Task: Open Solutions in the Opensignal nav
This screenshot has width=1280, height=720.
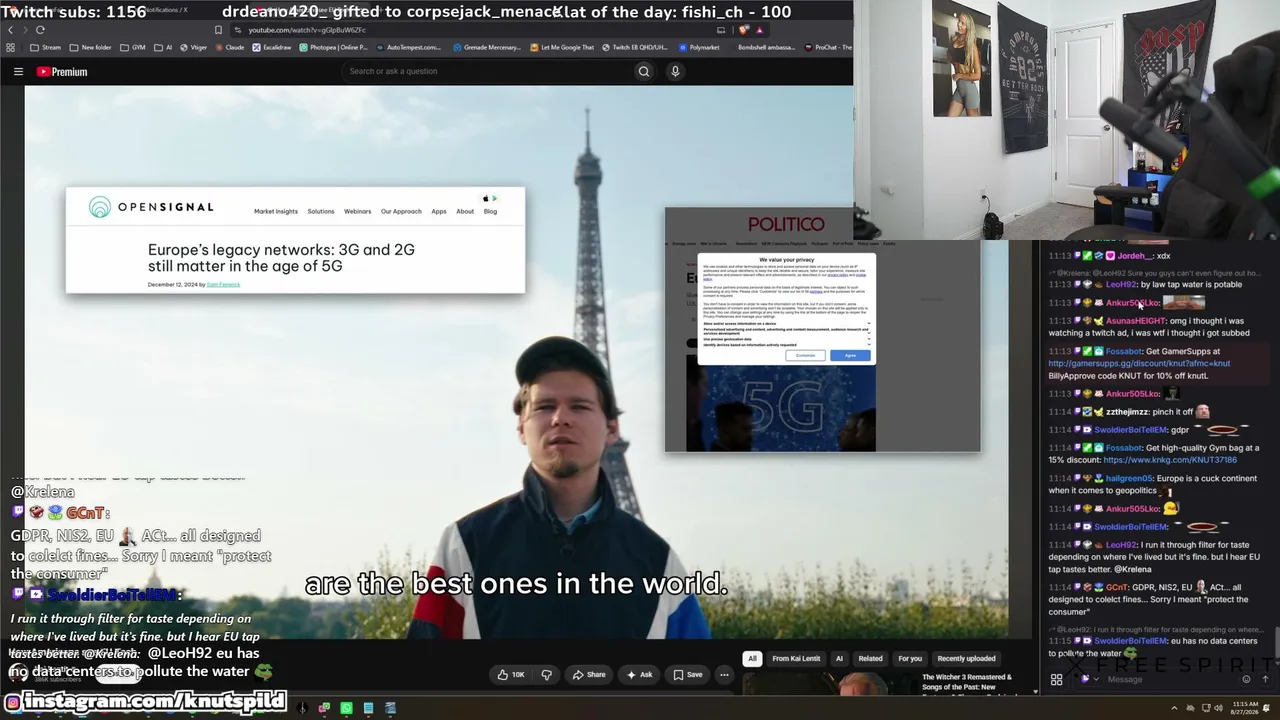Action: click(x=321, y=211)
